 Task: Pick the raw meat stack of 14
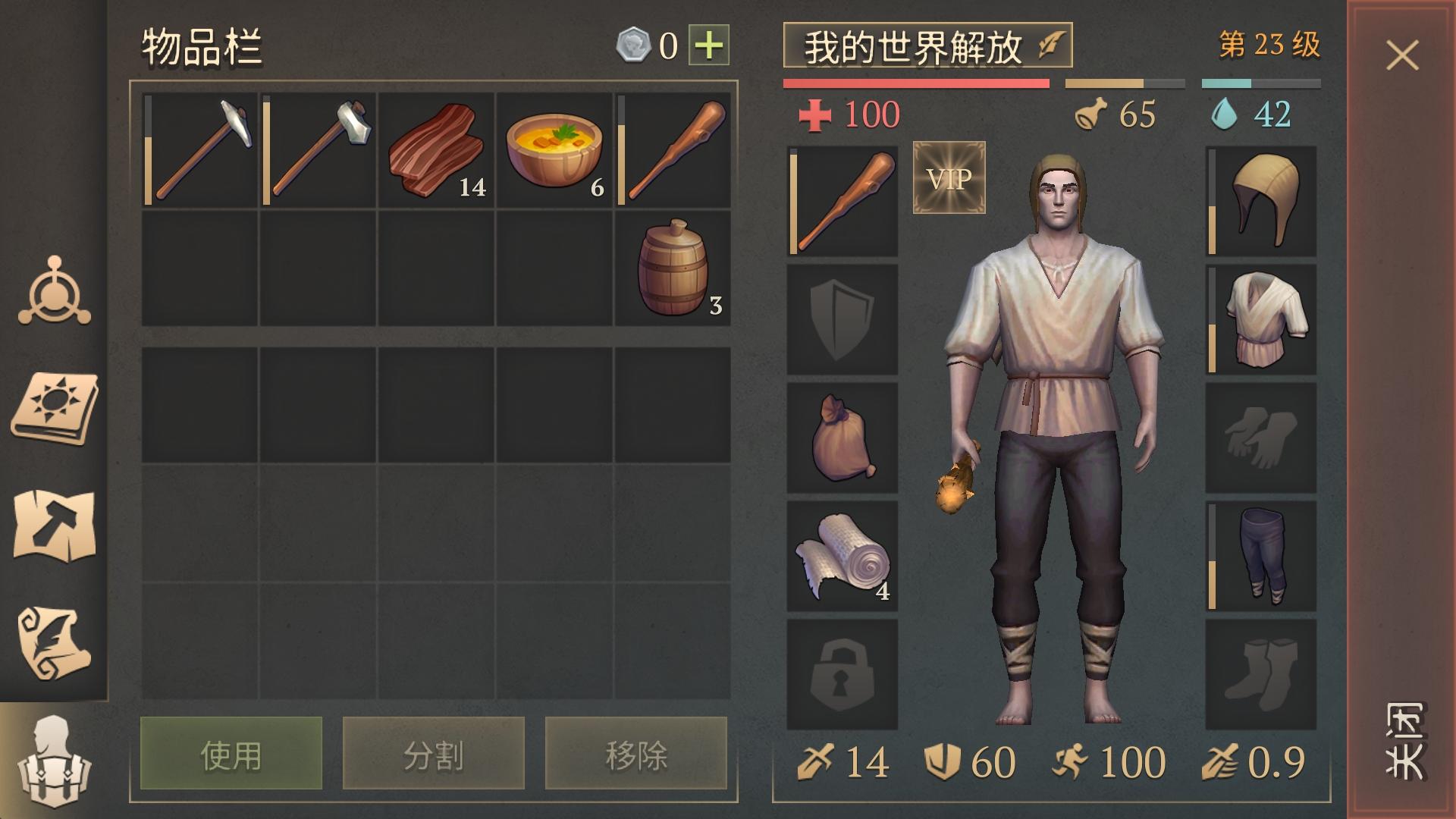(x=436, y=150)
